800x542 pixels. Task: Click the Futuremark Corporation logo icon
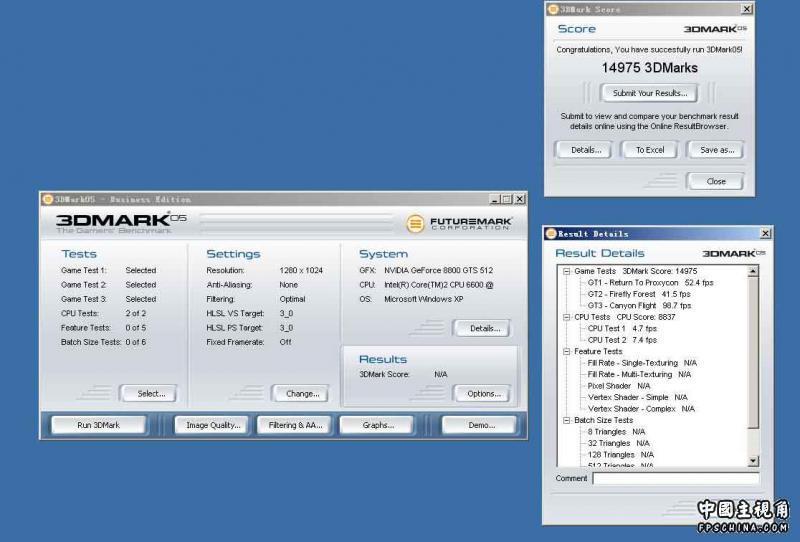[415, 224]
